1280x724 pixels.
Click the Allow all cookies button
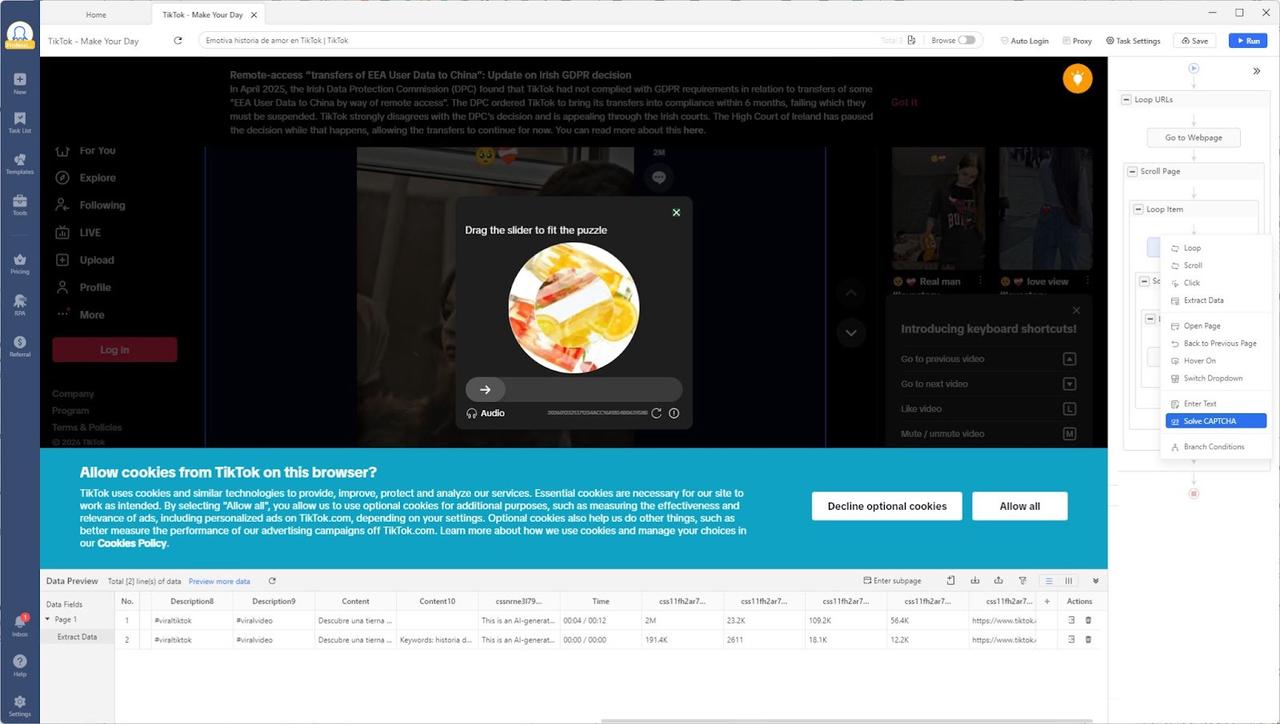[x=1019, y=506]
